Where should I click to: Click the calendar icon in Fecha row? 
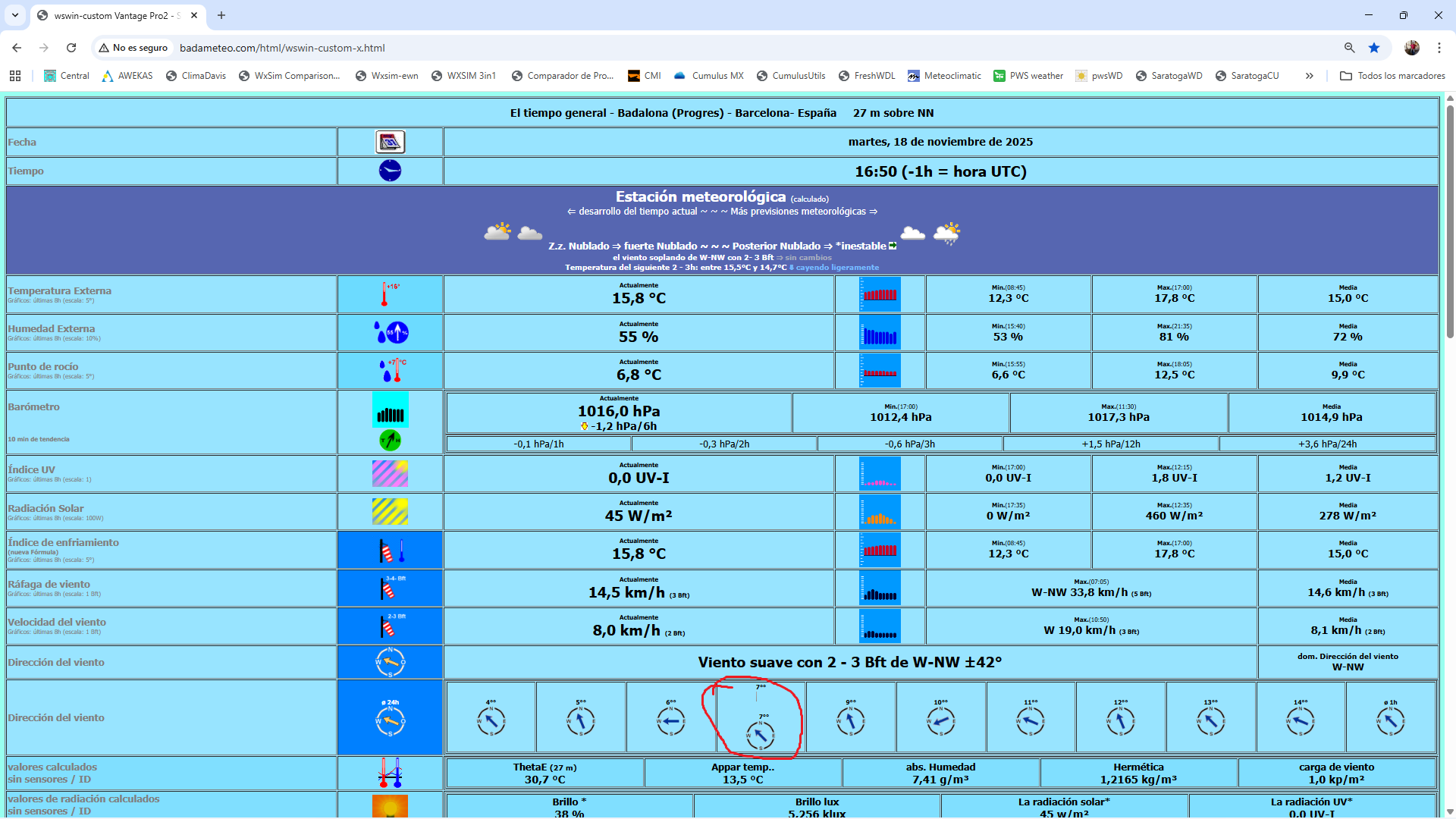click(390, 142)
